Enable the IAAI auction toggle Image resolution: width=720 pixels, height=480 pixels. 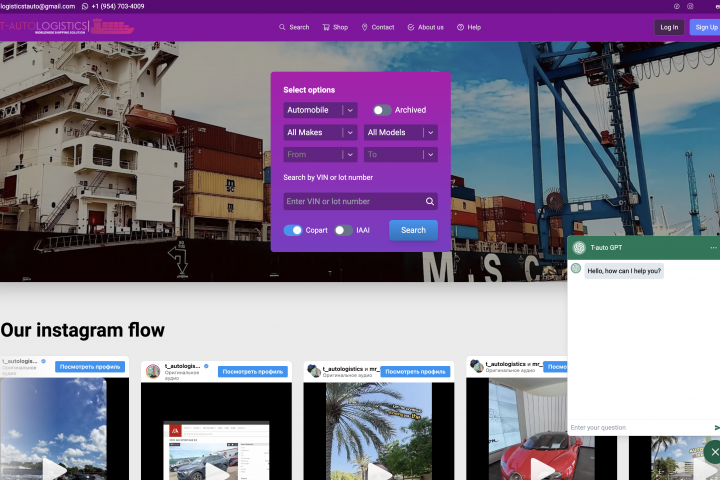343,230
